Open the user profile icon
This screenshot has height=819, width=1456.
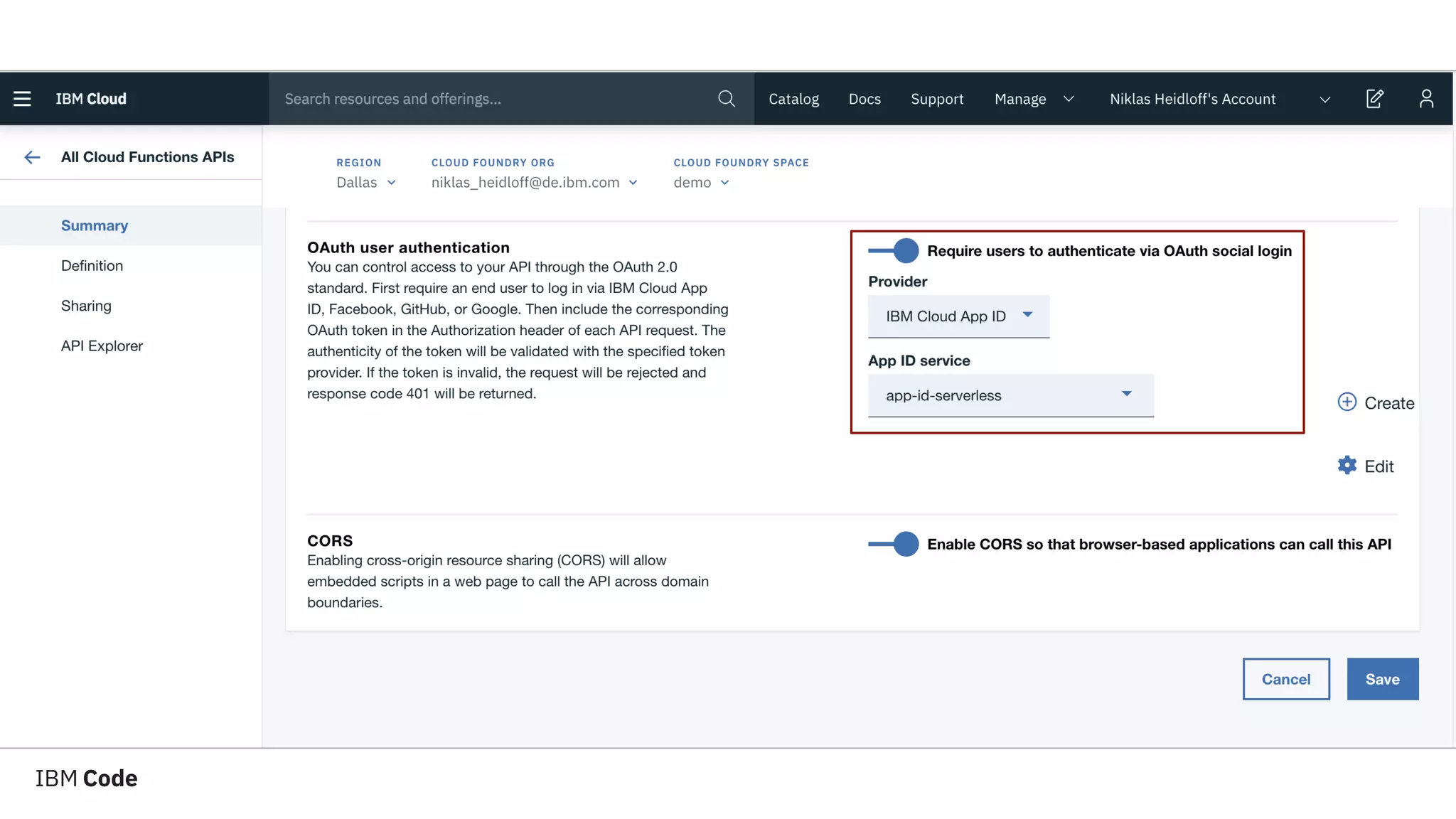pyautogui.click(x=1426, y=99)
